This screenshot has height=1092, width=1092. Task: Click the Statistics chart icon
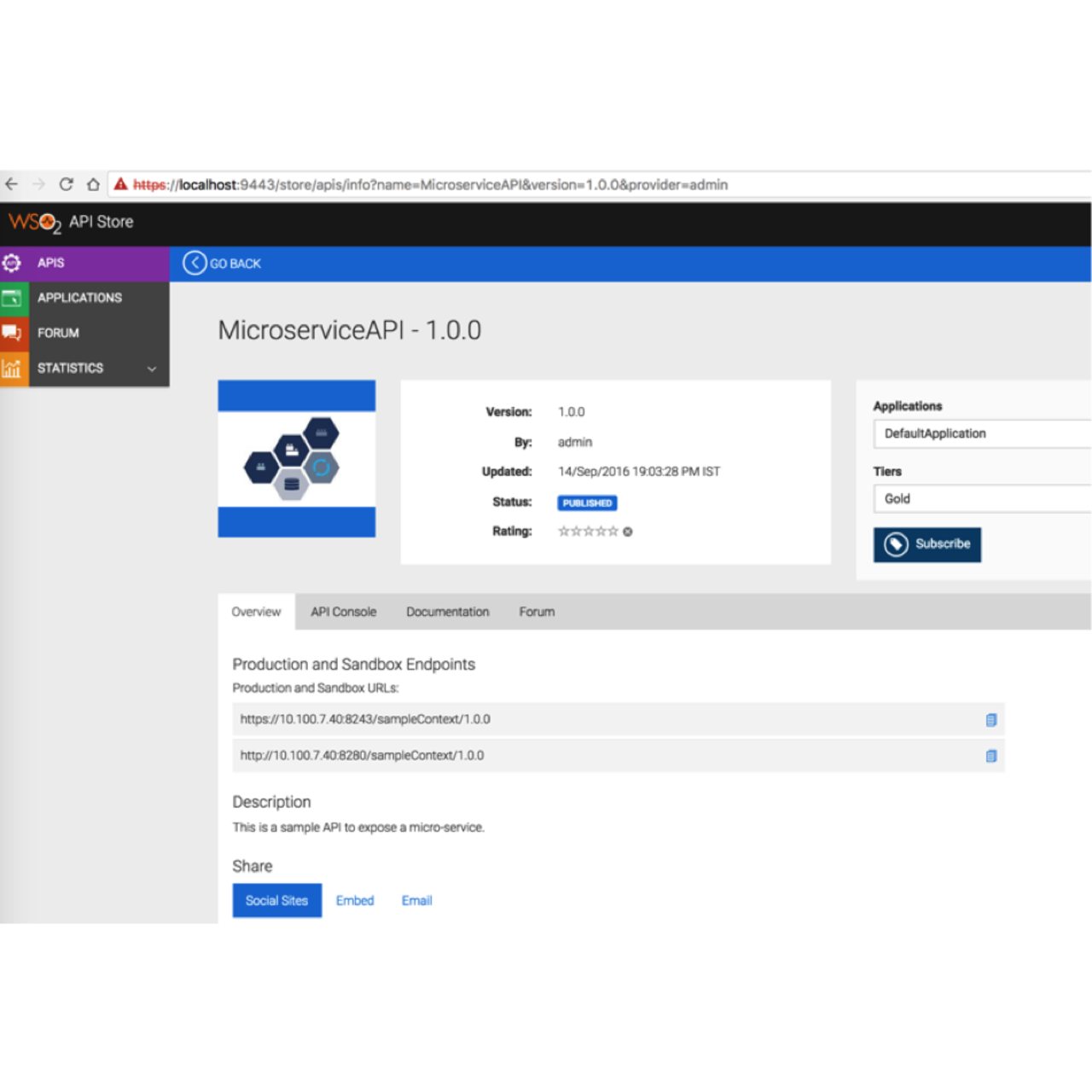click(12, 369)
